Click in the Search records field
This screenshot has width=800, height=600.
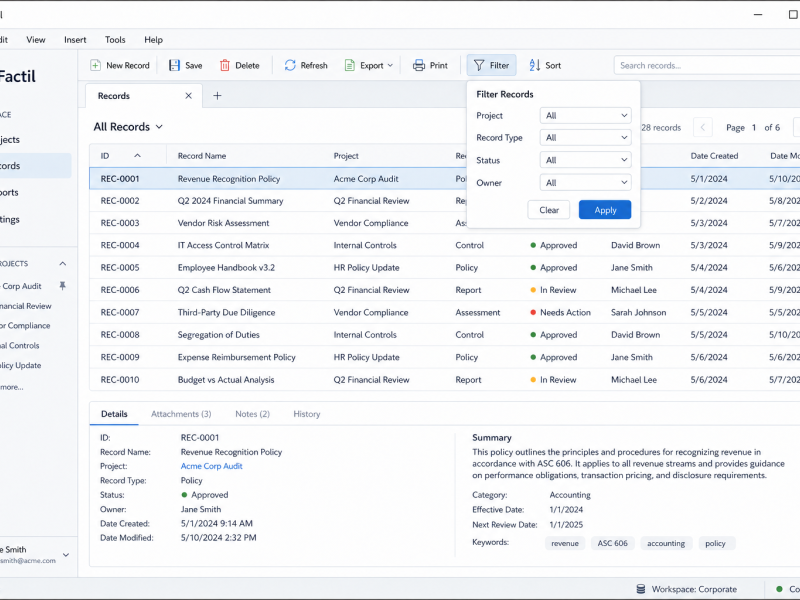tap(707, 65)
